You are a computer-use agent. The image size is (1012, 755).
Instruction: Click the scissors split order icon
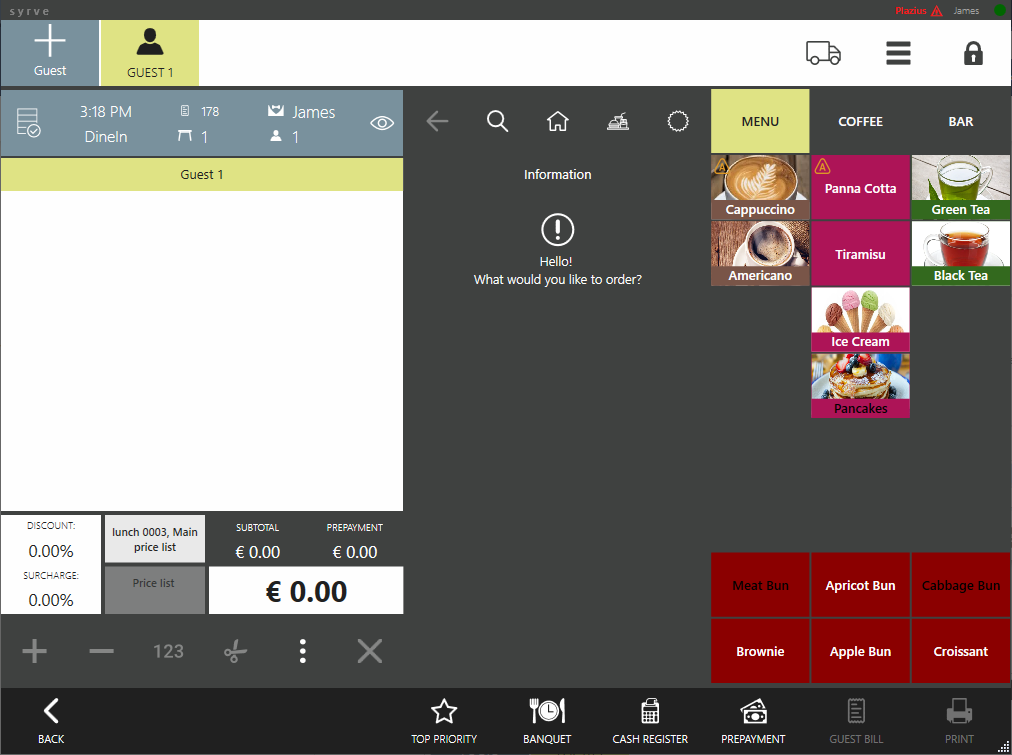point(235,652)
